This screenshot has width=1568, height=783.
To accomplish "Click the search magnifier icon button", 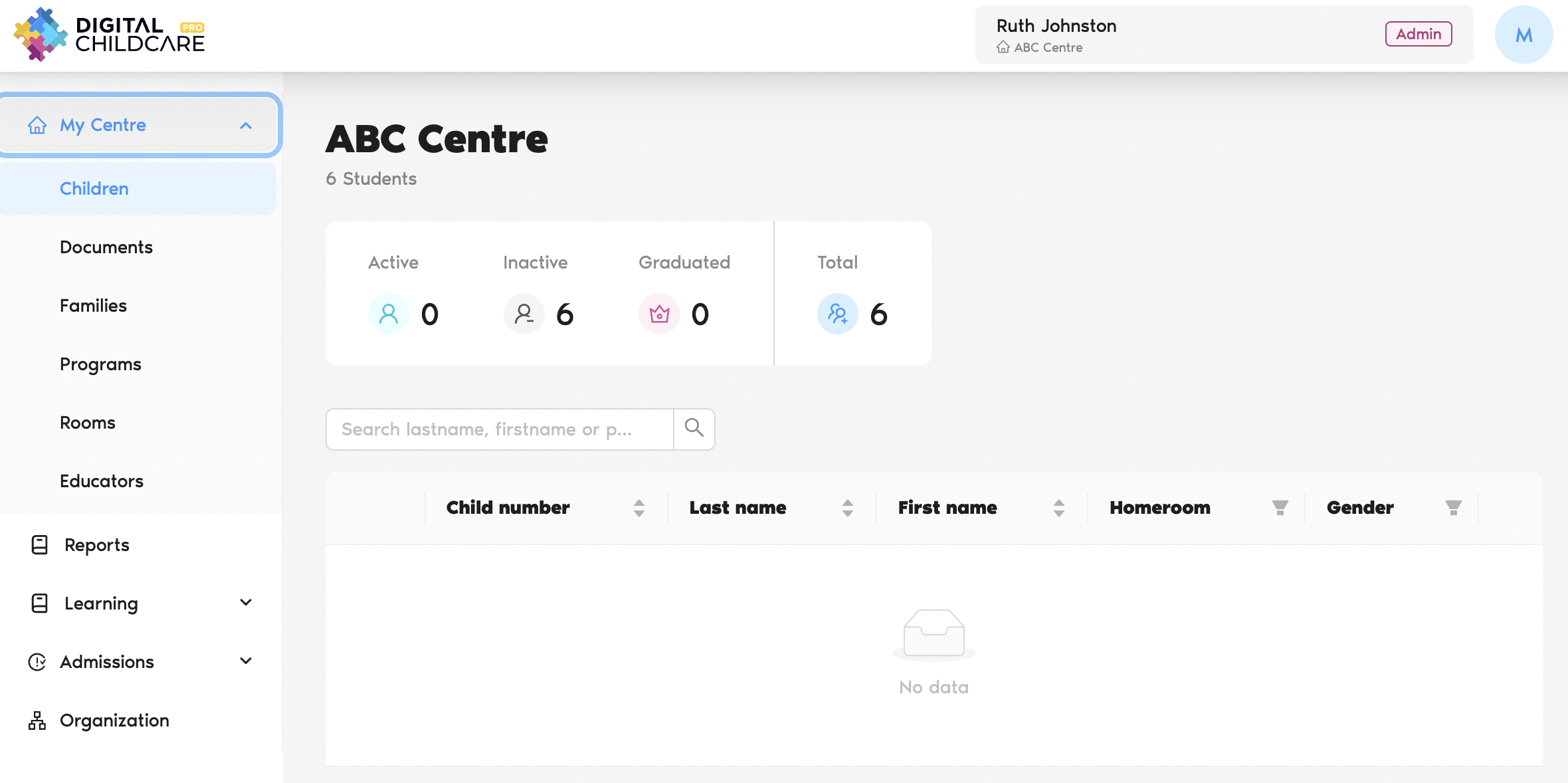I will tap(694, 429).
